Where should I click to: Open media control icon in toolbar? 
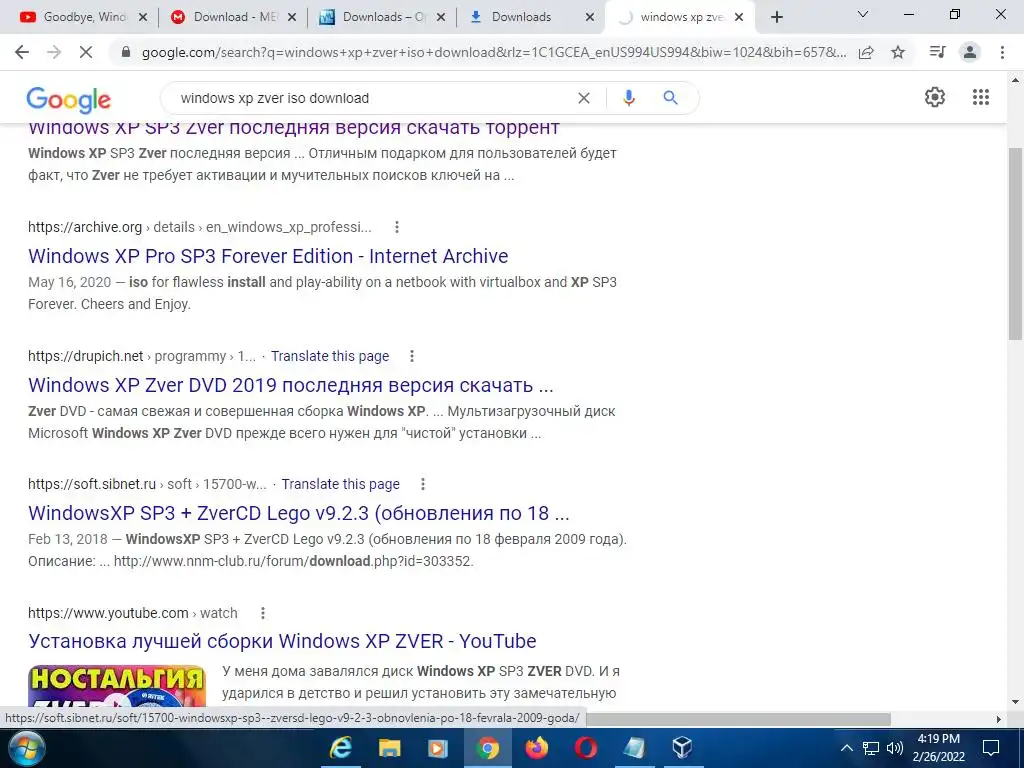pyautogui.click(x=937, y=52)
